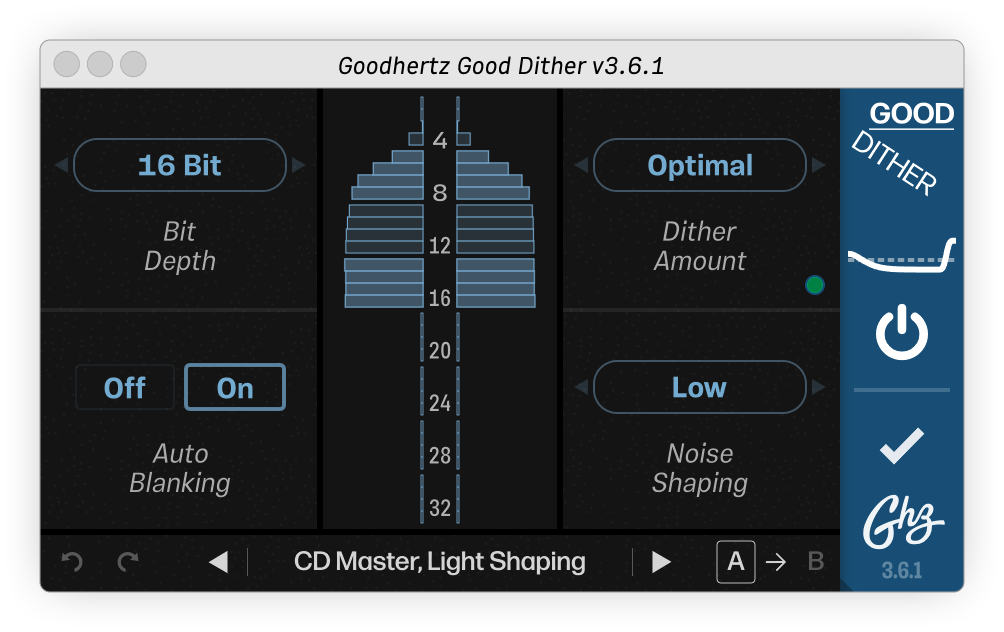Step Dither Amount to next option
Image resolution: width=1004 pixels, height=632 pixels.
pos(818,165)
